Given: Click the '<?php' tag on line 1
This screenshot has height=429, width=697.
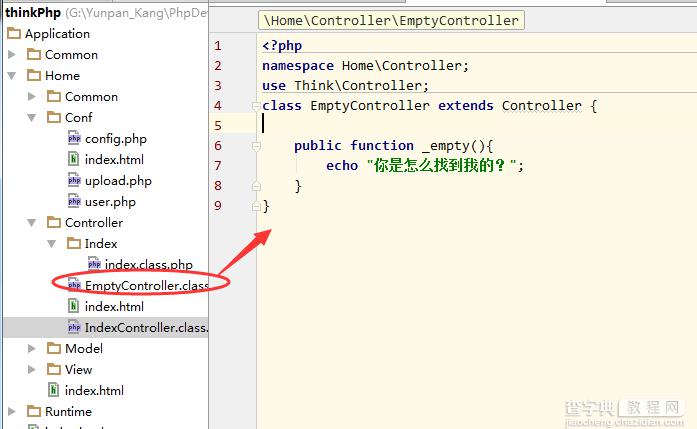Looking at the screenshot, I should [x=282, y=46].
